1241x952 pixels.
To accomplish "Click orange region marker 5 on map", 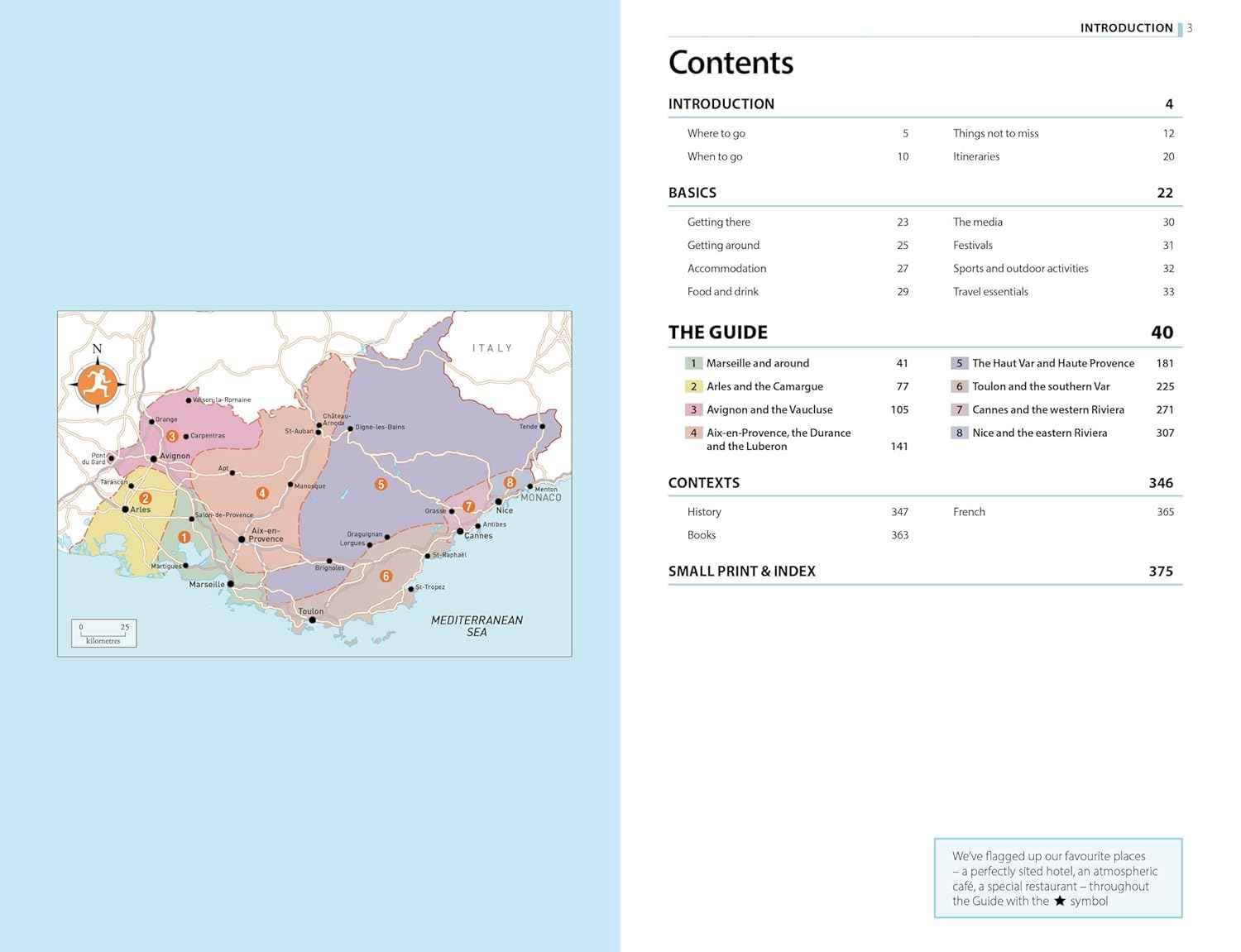I will (381, 484).
